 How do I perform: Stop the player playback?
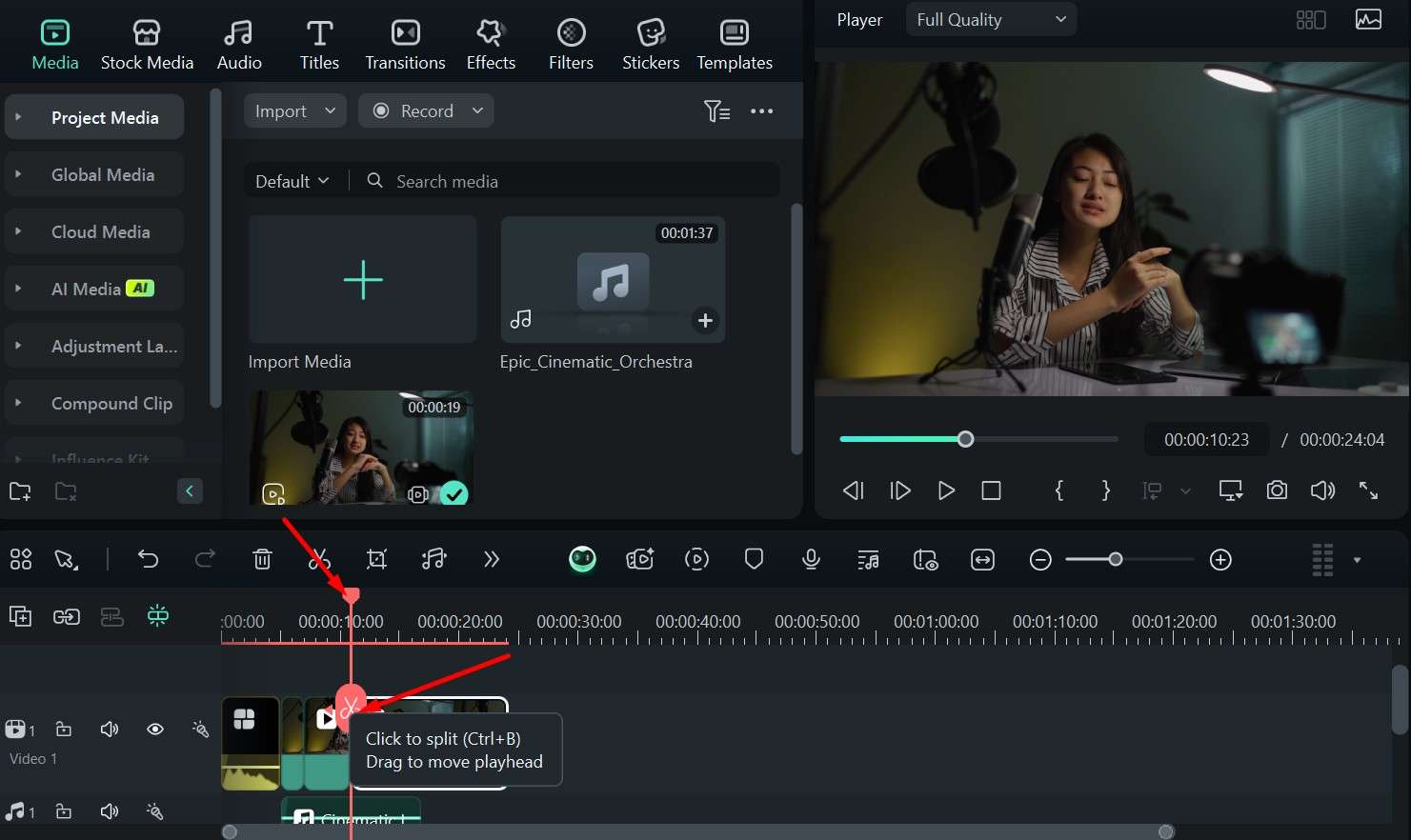(x=991, y=490)
